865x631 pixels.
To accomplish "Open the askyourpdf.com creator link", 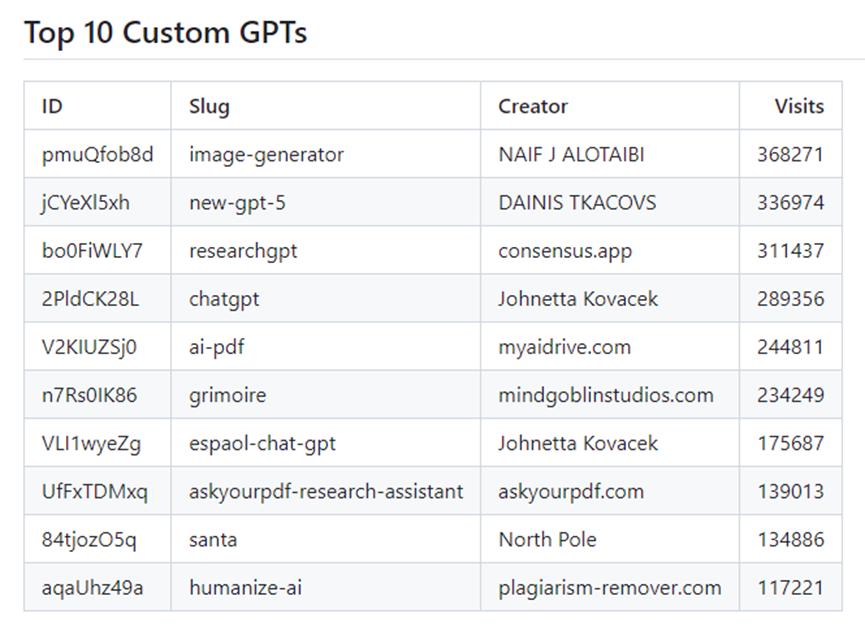I will (x=571, y=491).
